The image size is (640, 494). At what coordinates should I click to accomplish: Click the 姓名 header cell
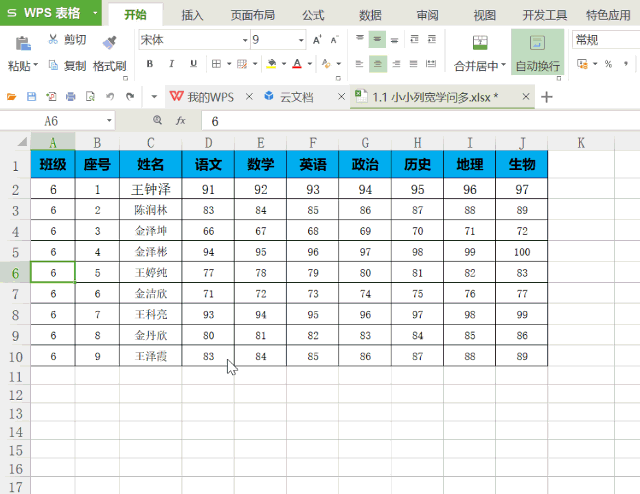pos(151,165)
